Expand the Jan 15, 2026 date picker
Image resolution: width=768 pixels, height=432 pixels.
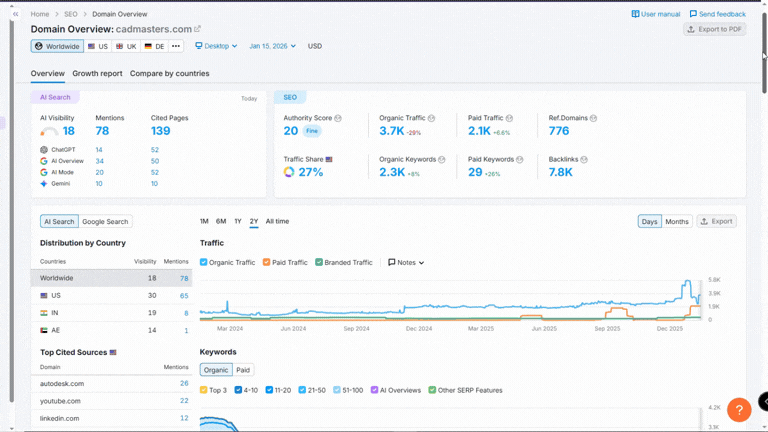[272, 46]
